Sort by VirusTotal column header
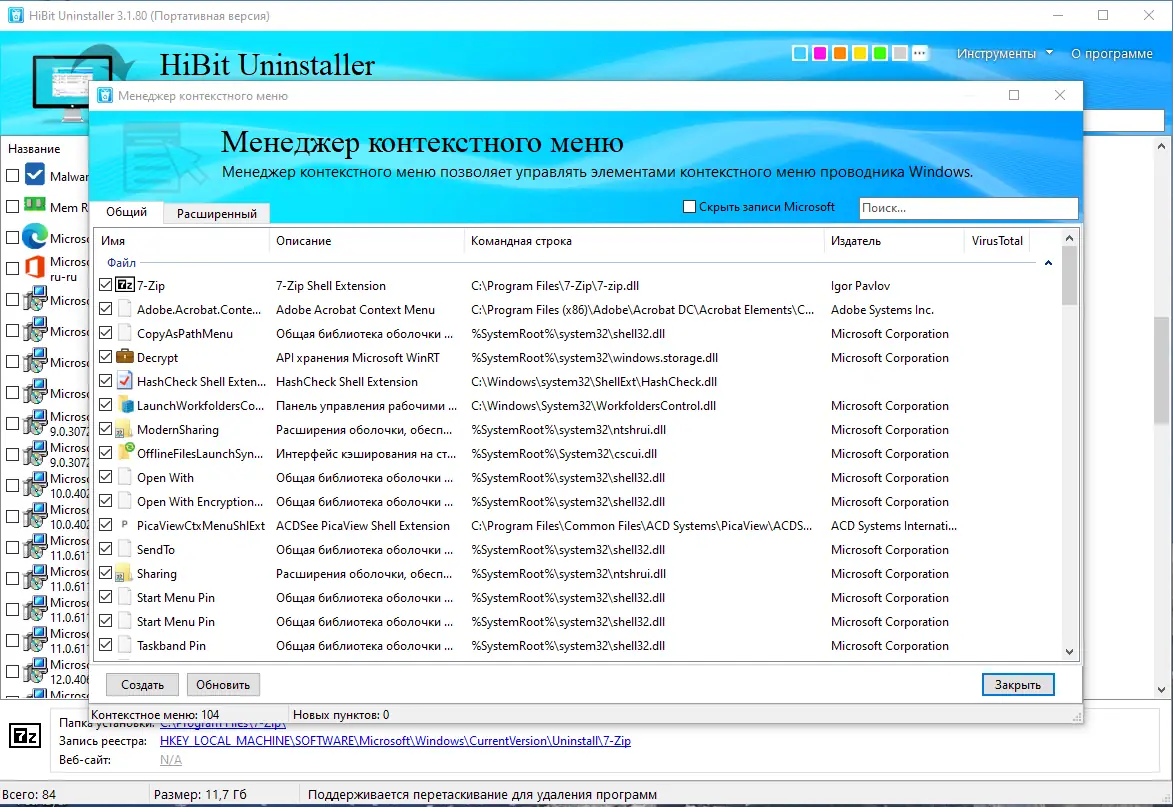 [x=996, y=241]
